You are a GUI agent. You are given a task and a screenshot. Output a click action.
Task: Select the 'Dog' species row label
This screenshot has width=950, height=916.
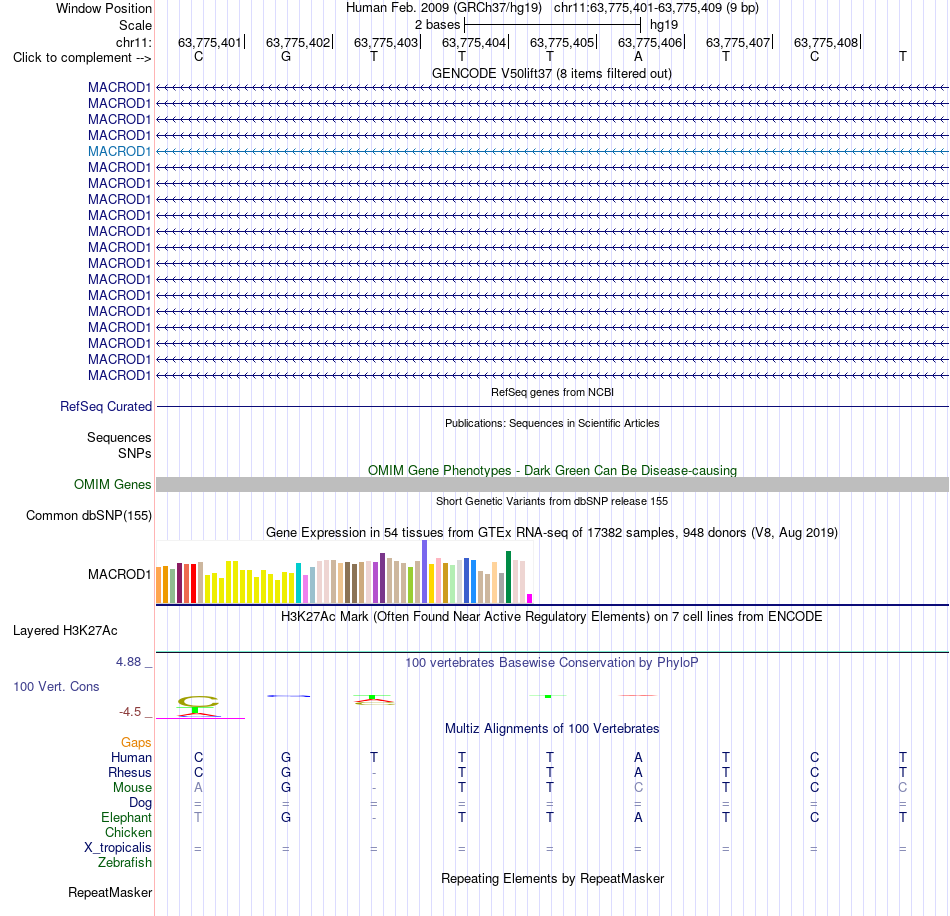(140, 803)
